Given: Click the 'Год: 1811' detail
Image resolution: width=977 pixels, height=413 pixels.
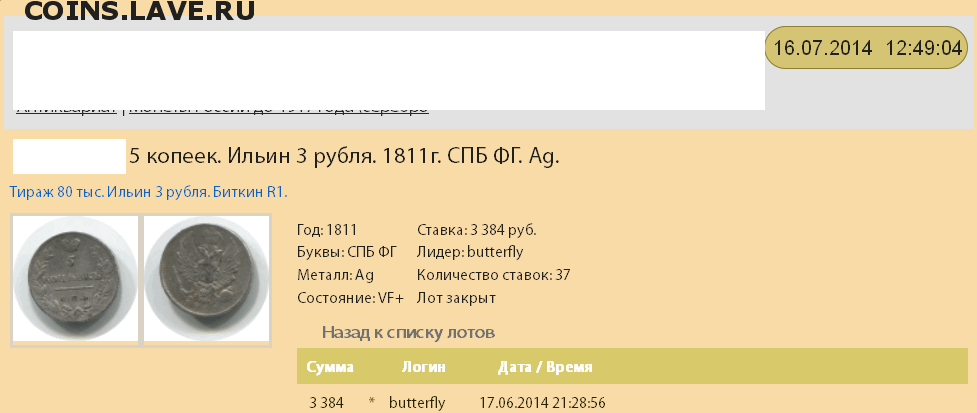Looking at the screenshot, I should 327,230.
